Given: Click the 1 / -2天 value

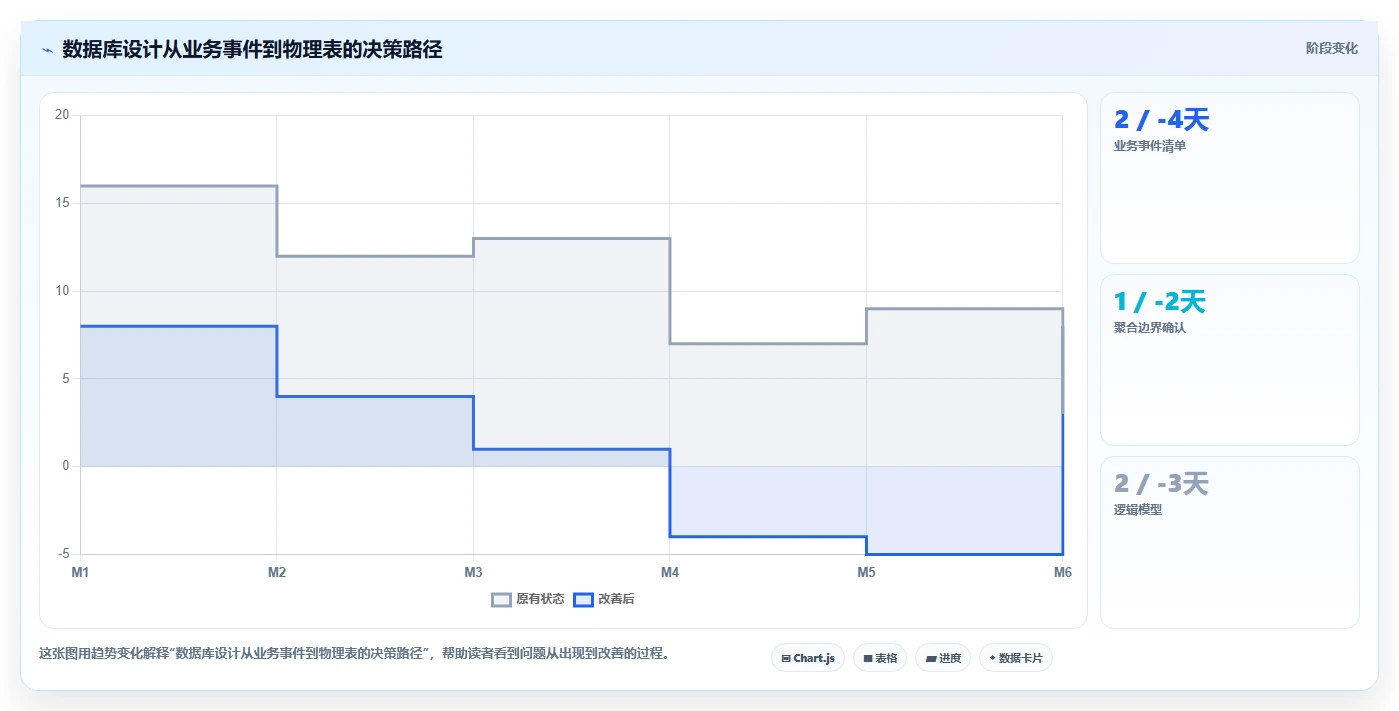Looking at the screenshot, I should pyautogui.click(x=1160, y=302).
